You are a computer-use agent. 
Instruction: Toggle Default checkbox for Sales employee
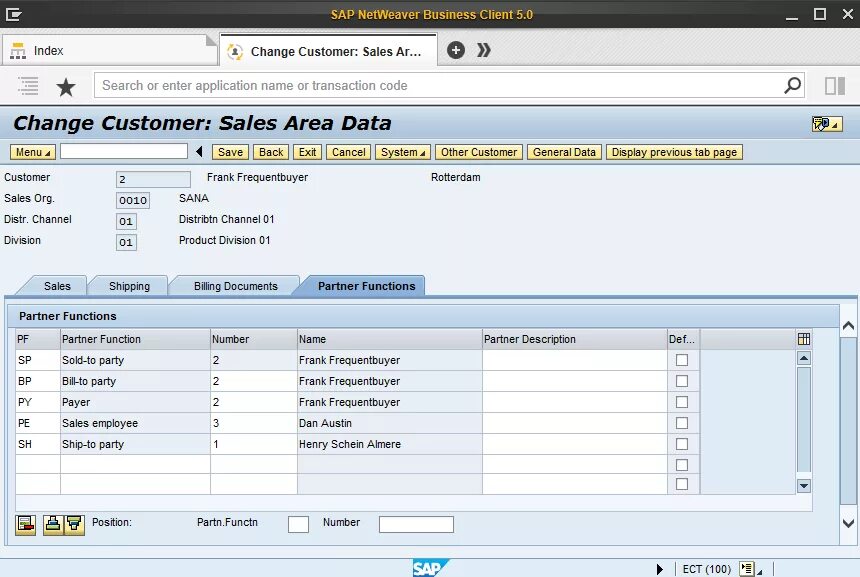point(682,423)
